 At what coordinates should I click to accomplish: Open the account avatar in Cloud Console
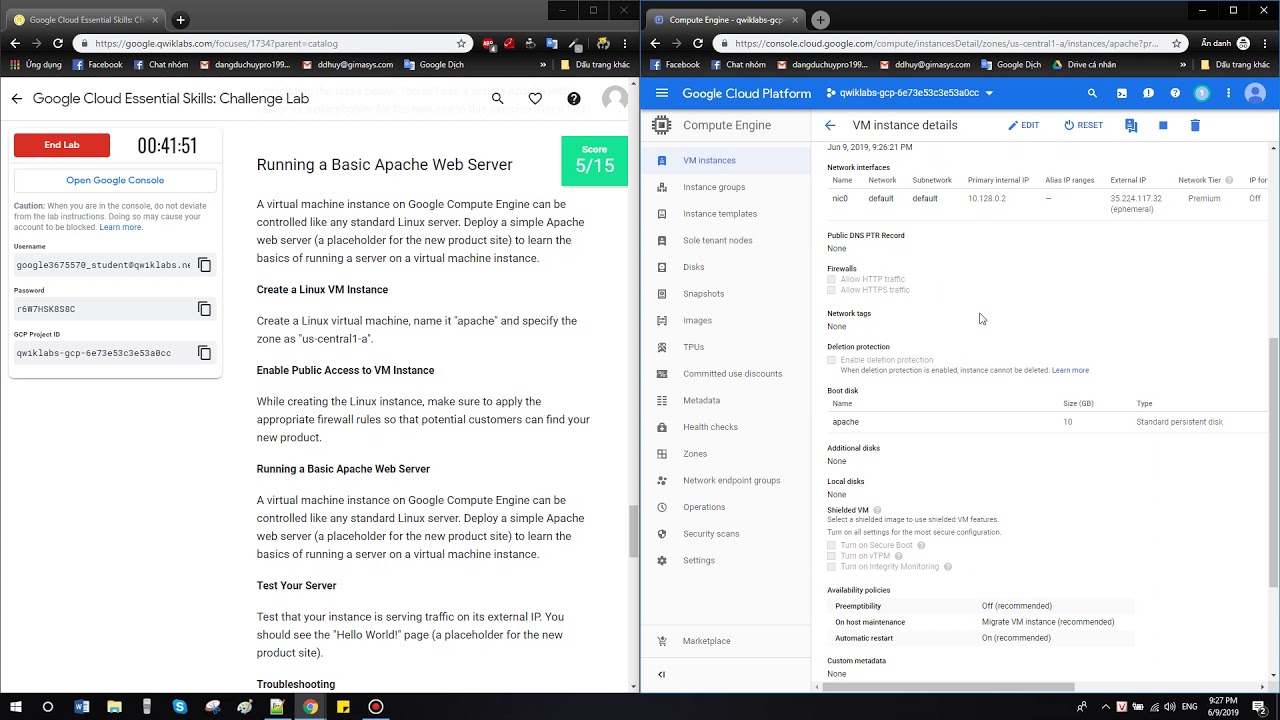pos(1255,93)
